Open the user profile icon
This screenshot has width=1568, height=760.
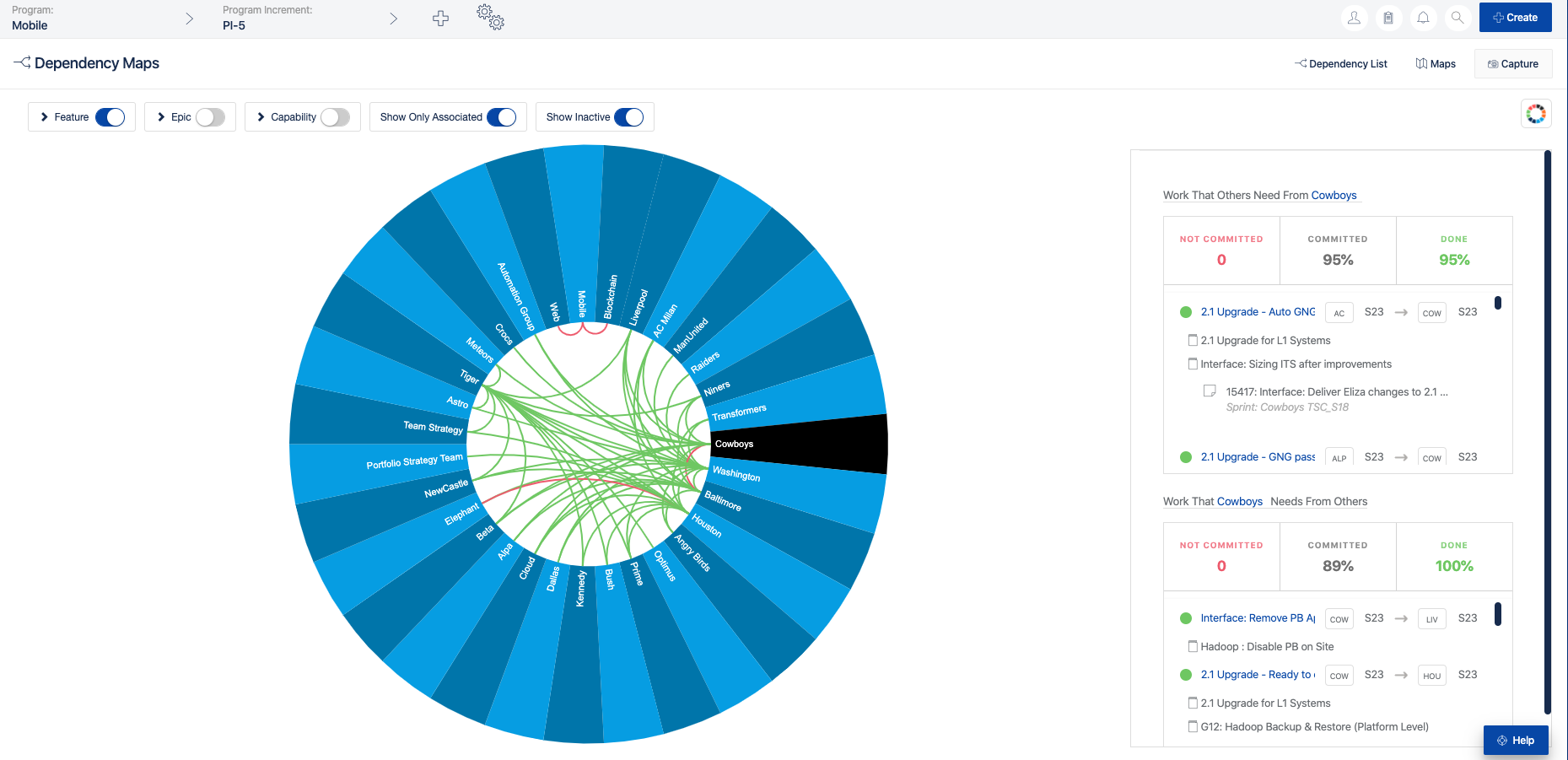point(1354,18)
